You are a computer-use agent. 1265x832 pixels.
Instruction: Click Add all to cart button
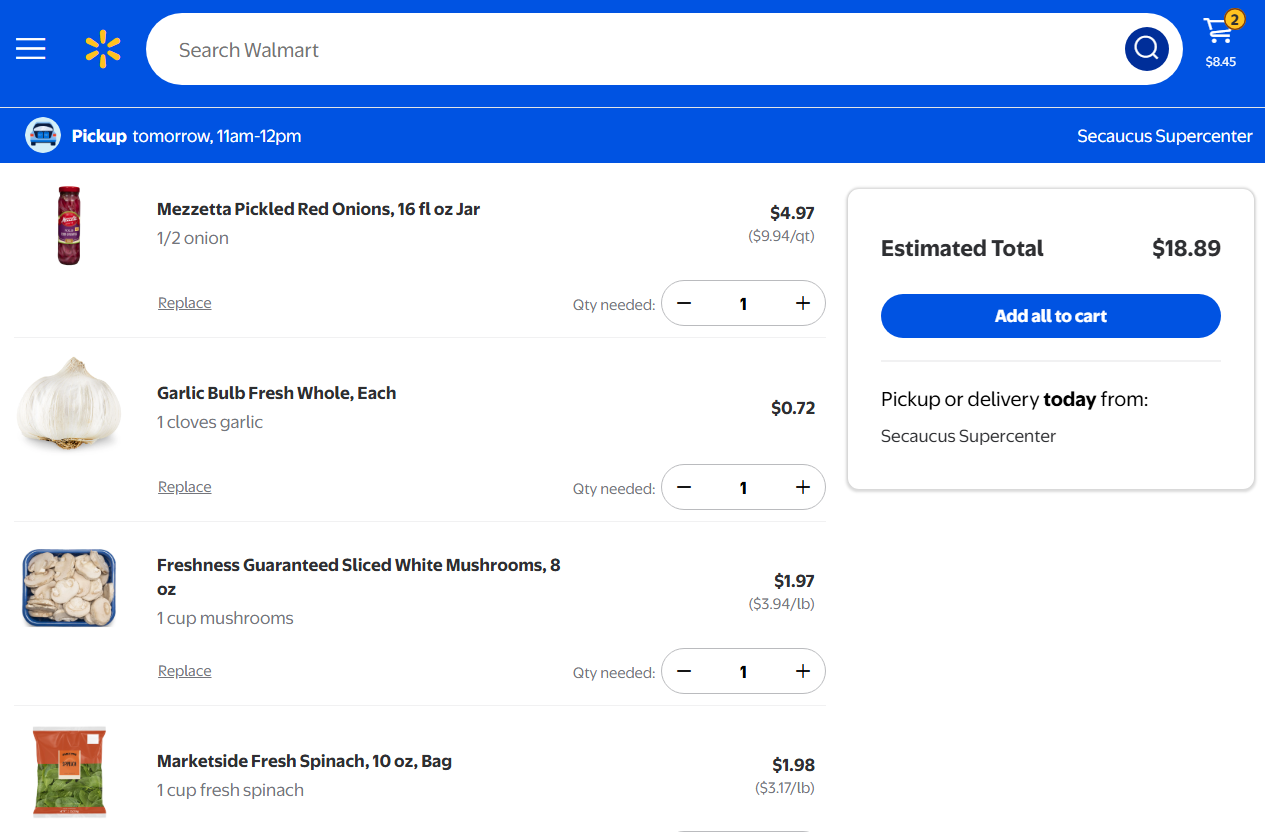click(x=1050, y=316)
